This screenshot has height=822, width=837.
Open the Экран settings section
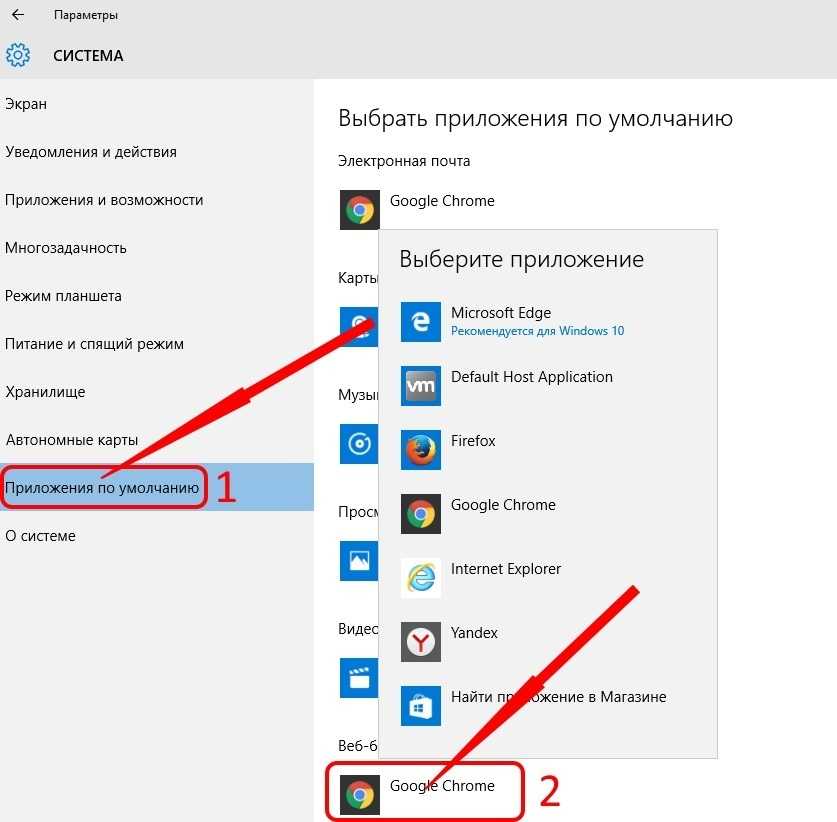157,104
